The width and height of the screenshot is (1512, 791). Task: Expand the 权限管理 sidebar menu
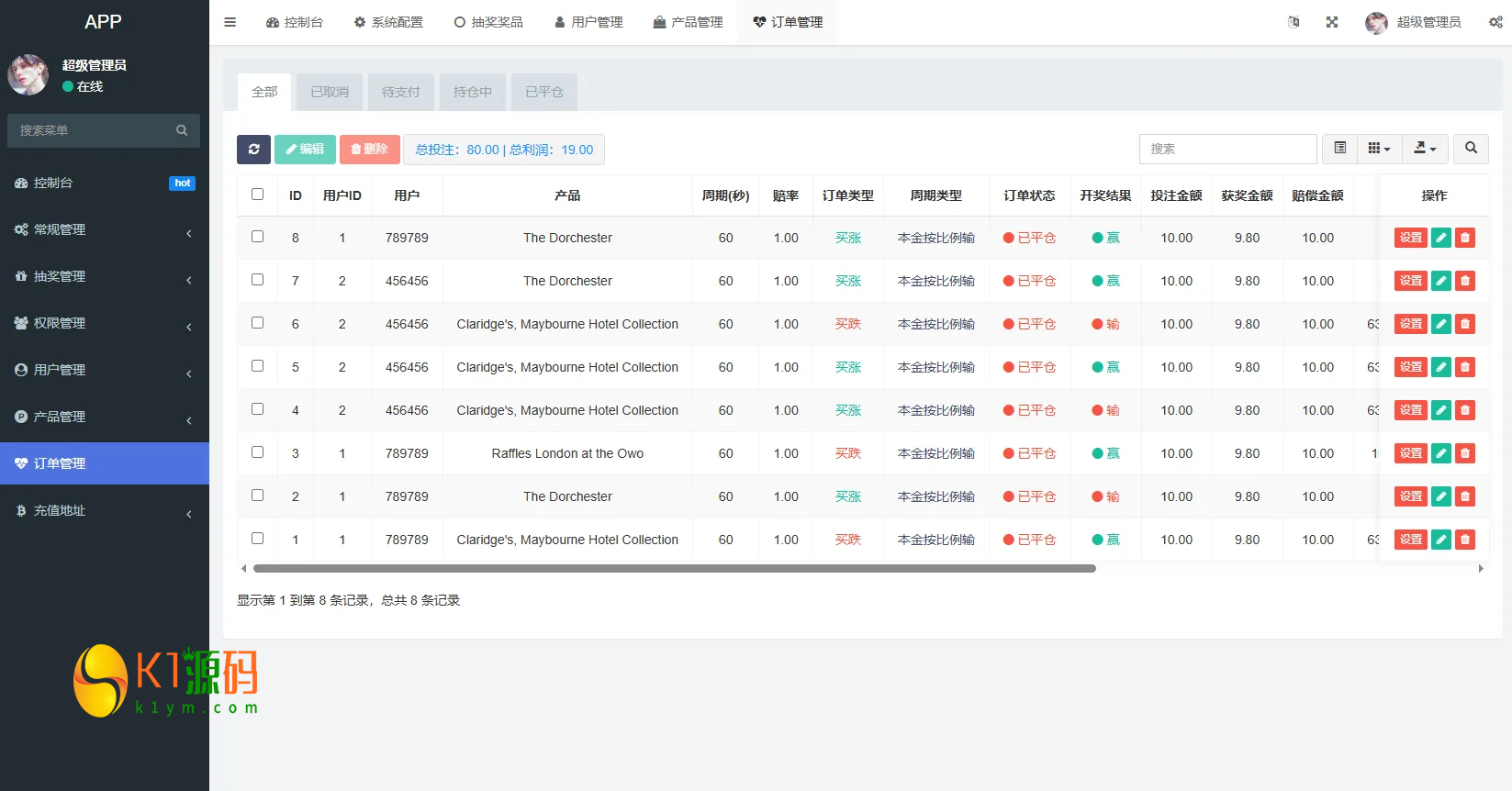105,323
